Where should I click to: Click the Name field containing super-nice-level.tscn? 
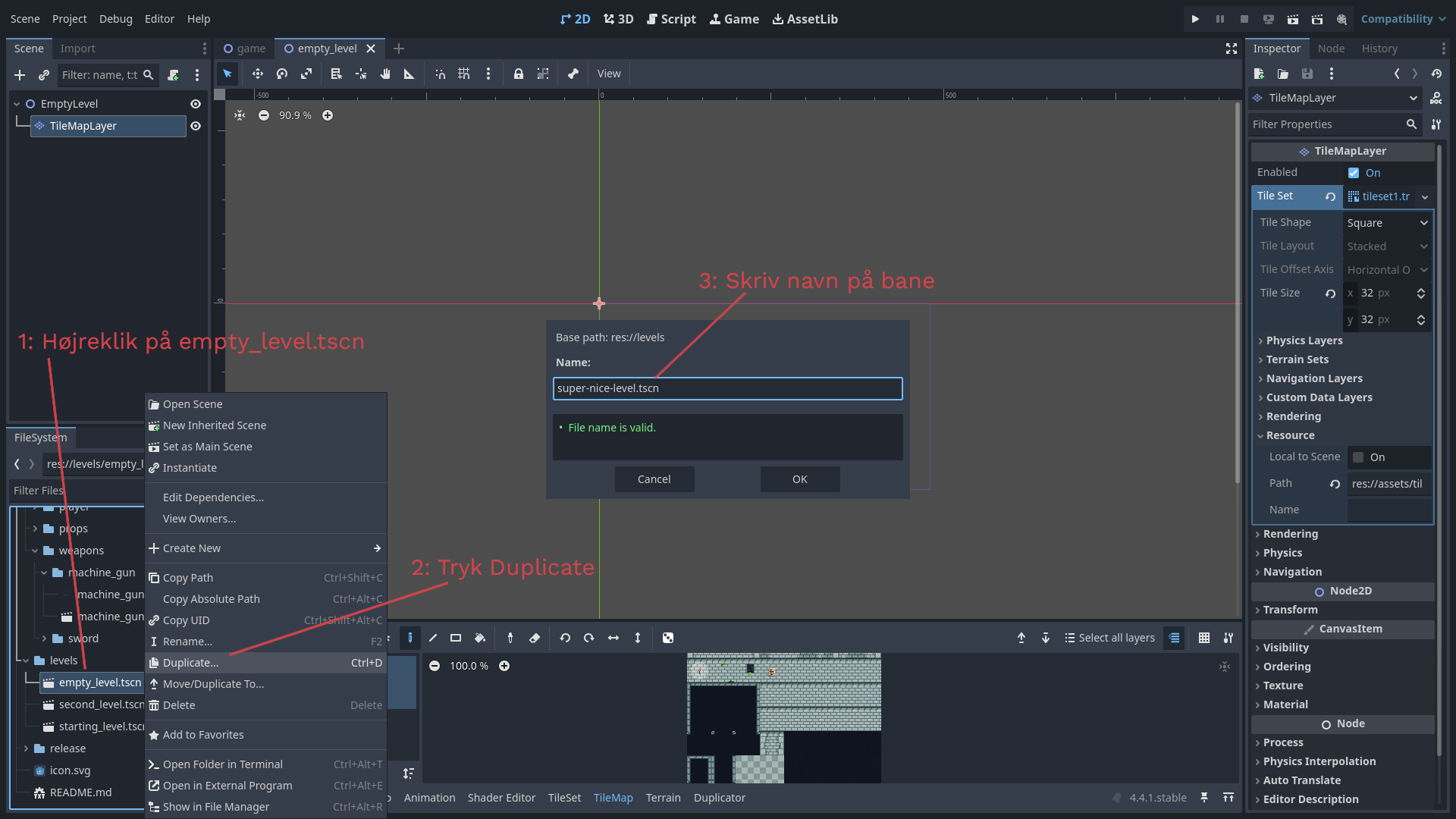[727, 388]
